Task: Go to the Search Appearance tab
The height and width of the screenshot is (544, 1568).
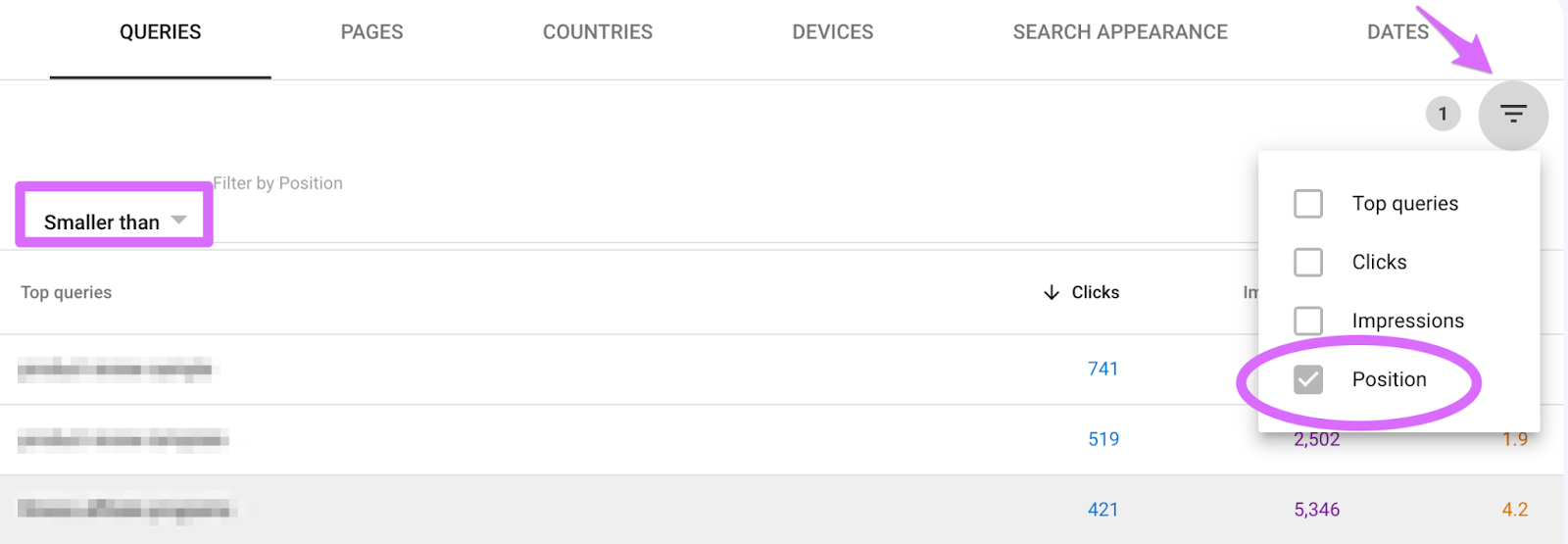Action: pos(1120,32)
